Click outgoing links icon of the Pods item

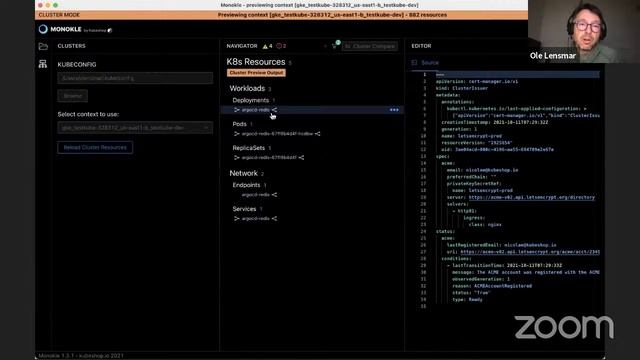click(x=318, y=134)
